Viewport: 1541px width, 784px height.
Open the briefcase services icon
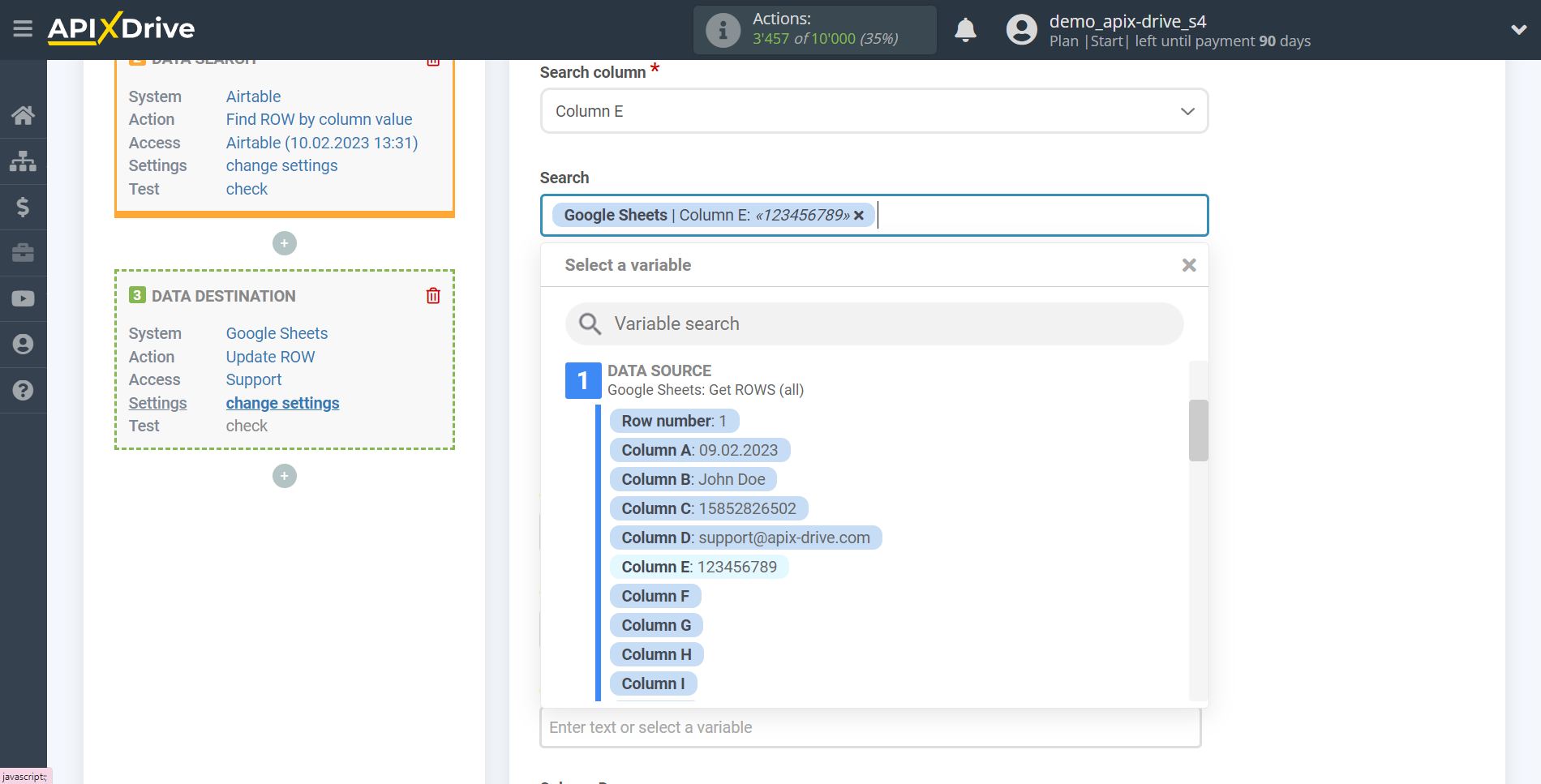(23, 252)
